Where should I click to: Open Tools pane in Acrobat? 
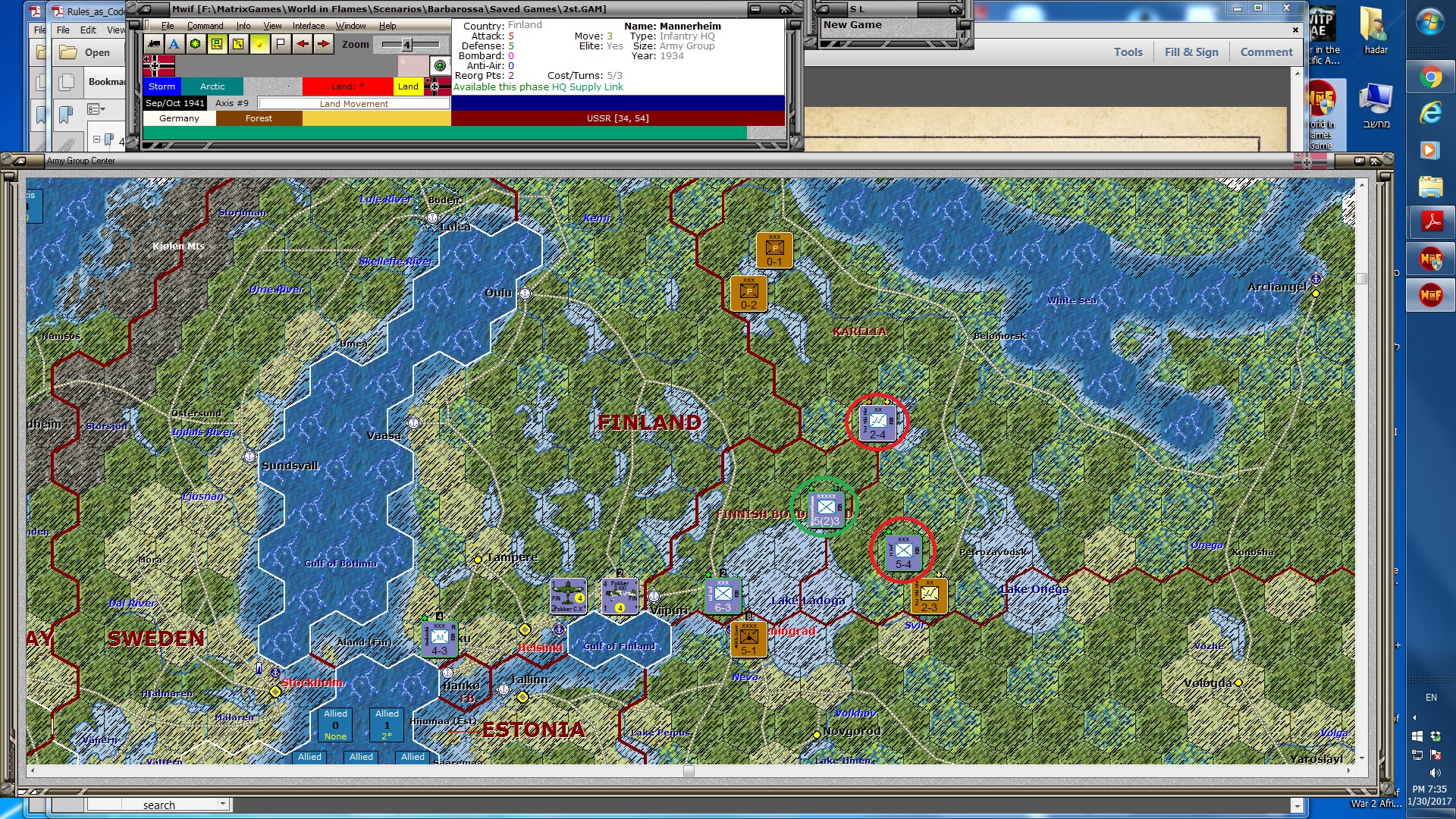pyautogui.click(x=1128, y=52)
